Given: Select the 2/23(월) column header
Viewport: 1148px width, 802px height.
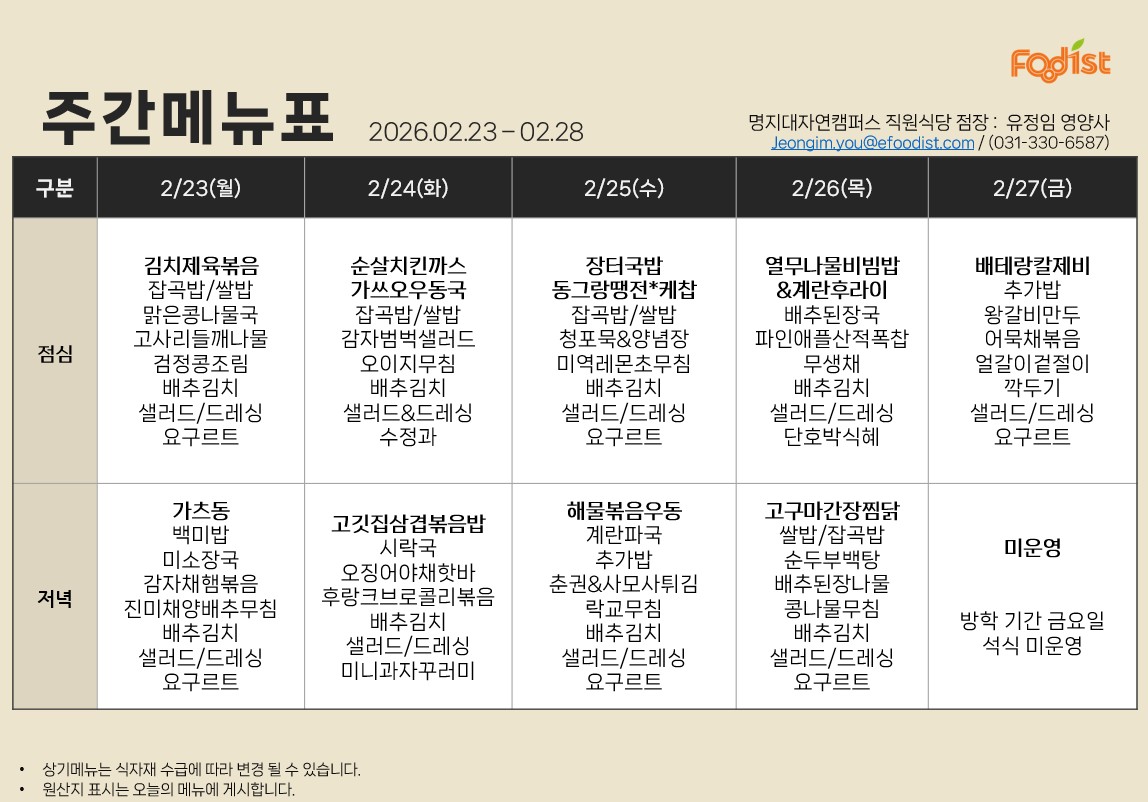Looking at the screenshot, I should point(200,187).
